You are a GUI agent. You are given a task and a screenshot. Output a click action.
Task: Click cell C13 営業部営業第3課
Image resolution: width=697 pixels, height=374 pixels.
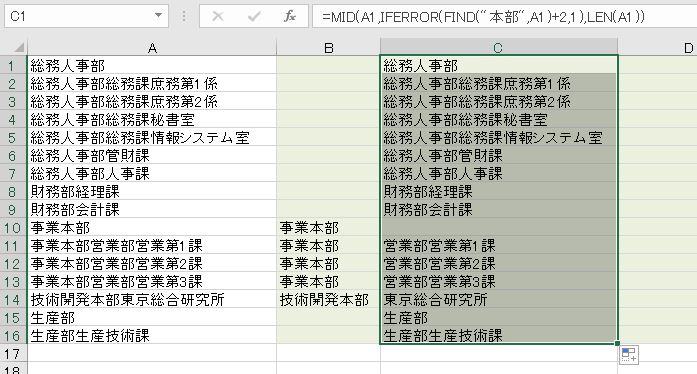point(499,282)
